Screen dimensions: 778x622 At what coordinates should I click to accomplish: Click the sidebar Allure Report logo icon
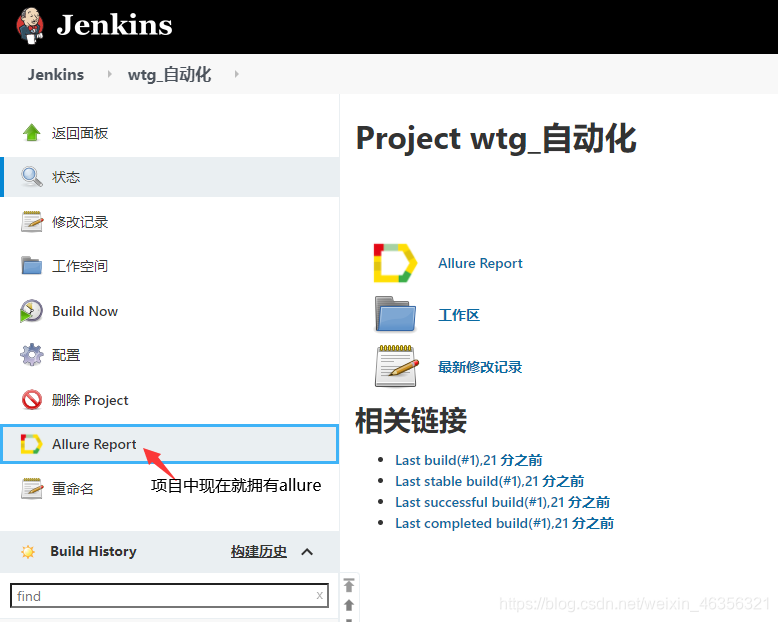[31, 444]
